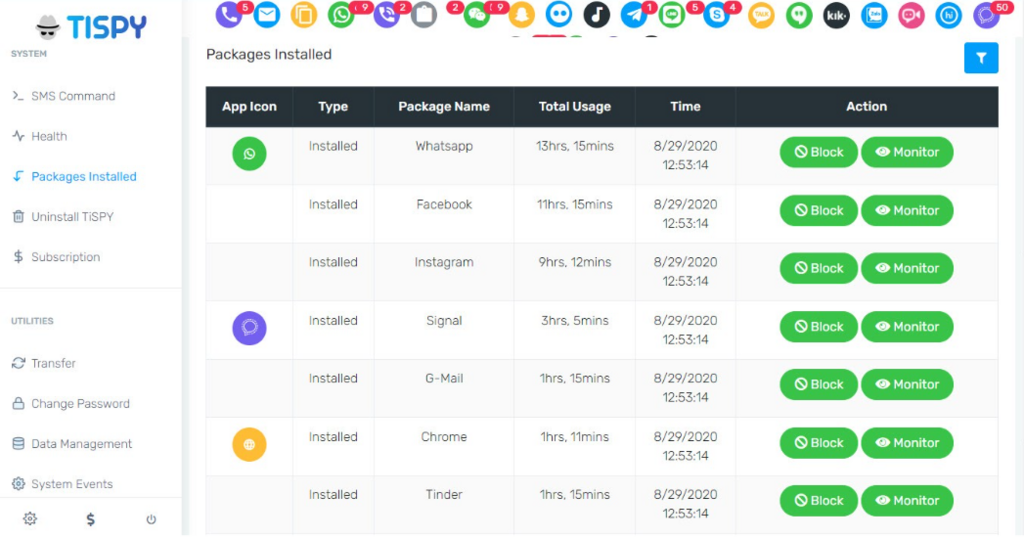The height and width of the screenshot is (539, 1024).
Task: Open the Telegram paper plane icon
Action: (633, 14)
